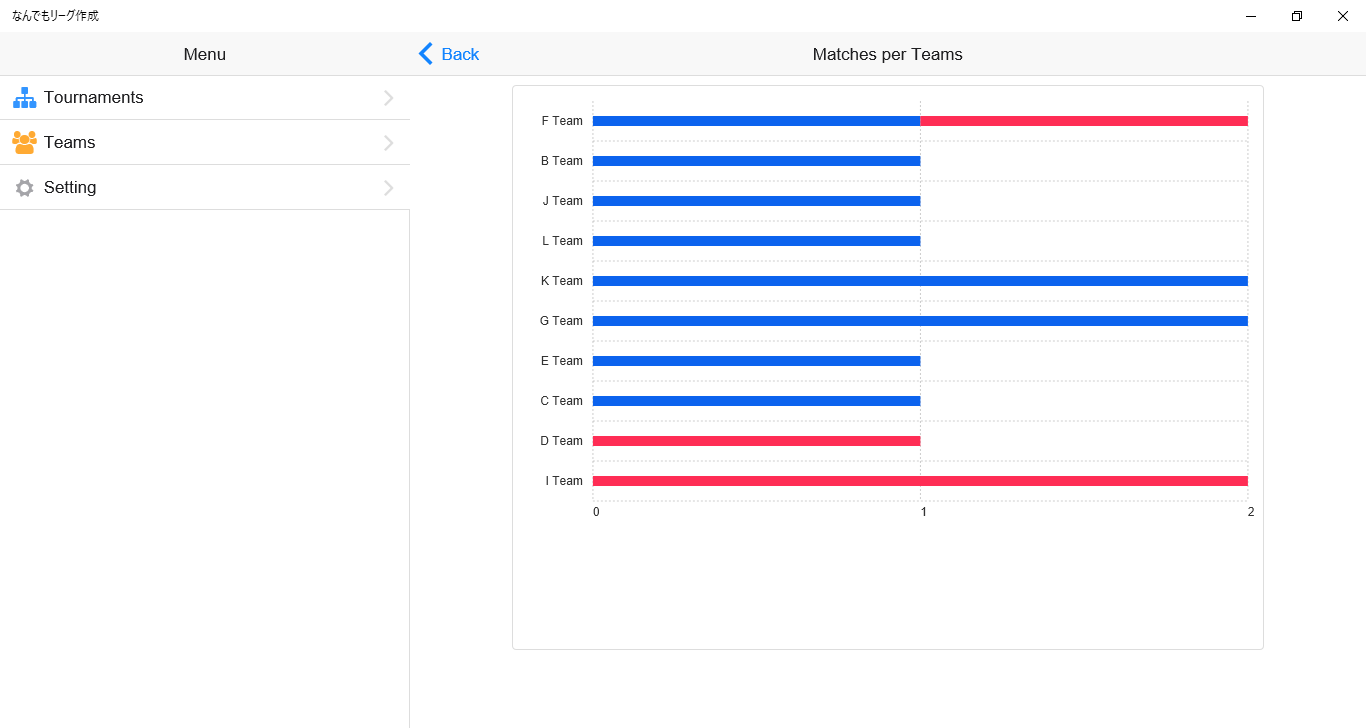Click the orange Teams people icon
This screenshot has height=728, width=1366.
click(x=25, y=142)
